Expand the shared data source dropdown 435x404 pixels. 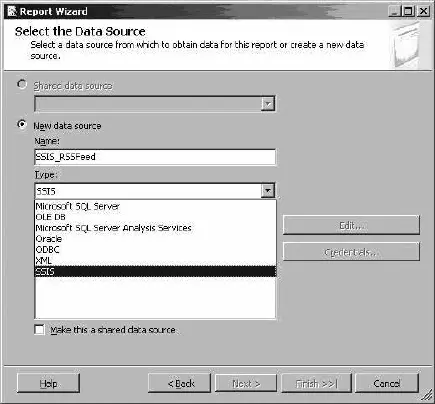coord(268,104)
